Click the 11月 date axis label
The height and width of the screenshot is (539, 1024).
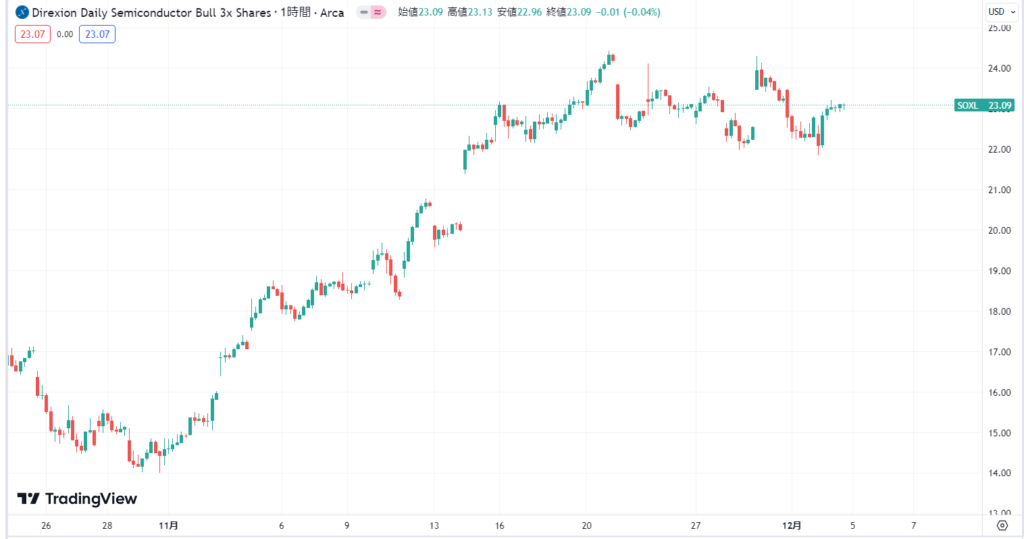tap(168, 525)
